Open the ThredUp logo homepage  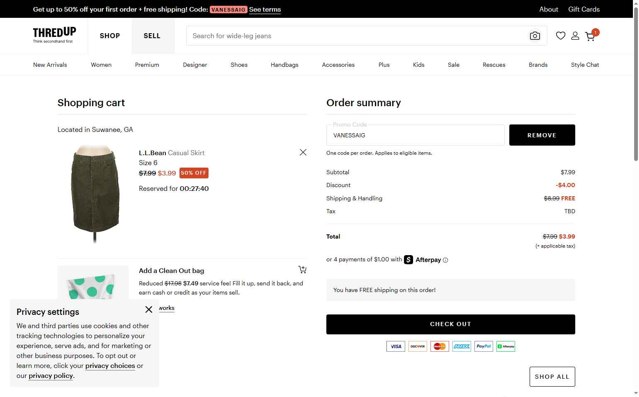pyautogui.click(x=54, y=35)
